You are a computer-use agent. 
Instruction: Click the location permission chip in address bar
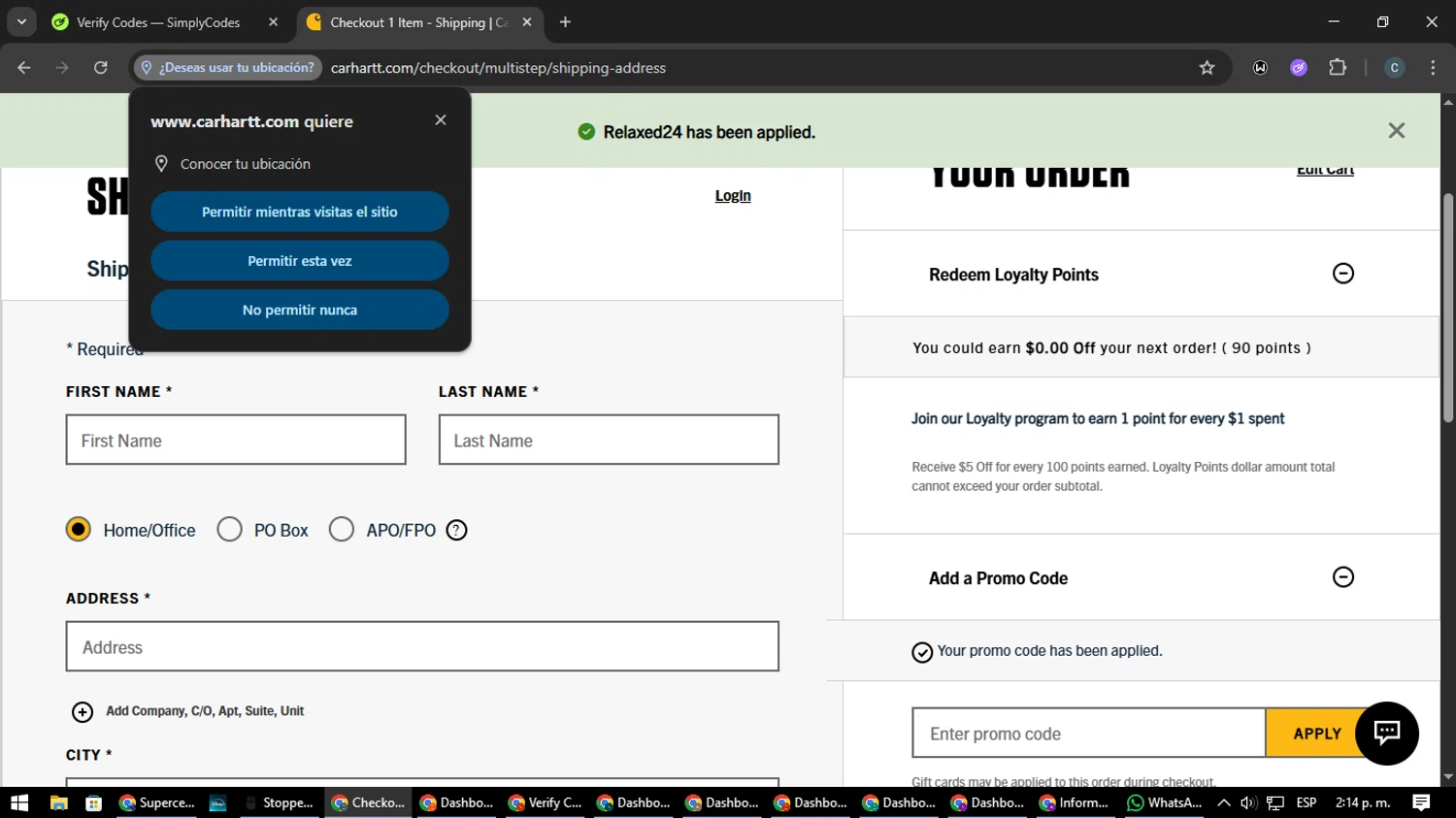point(228,68)
